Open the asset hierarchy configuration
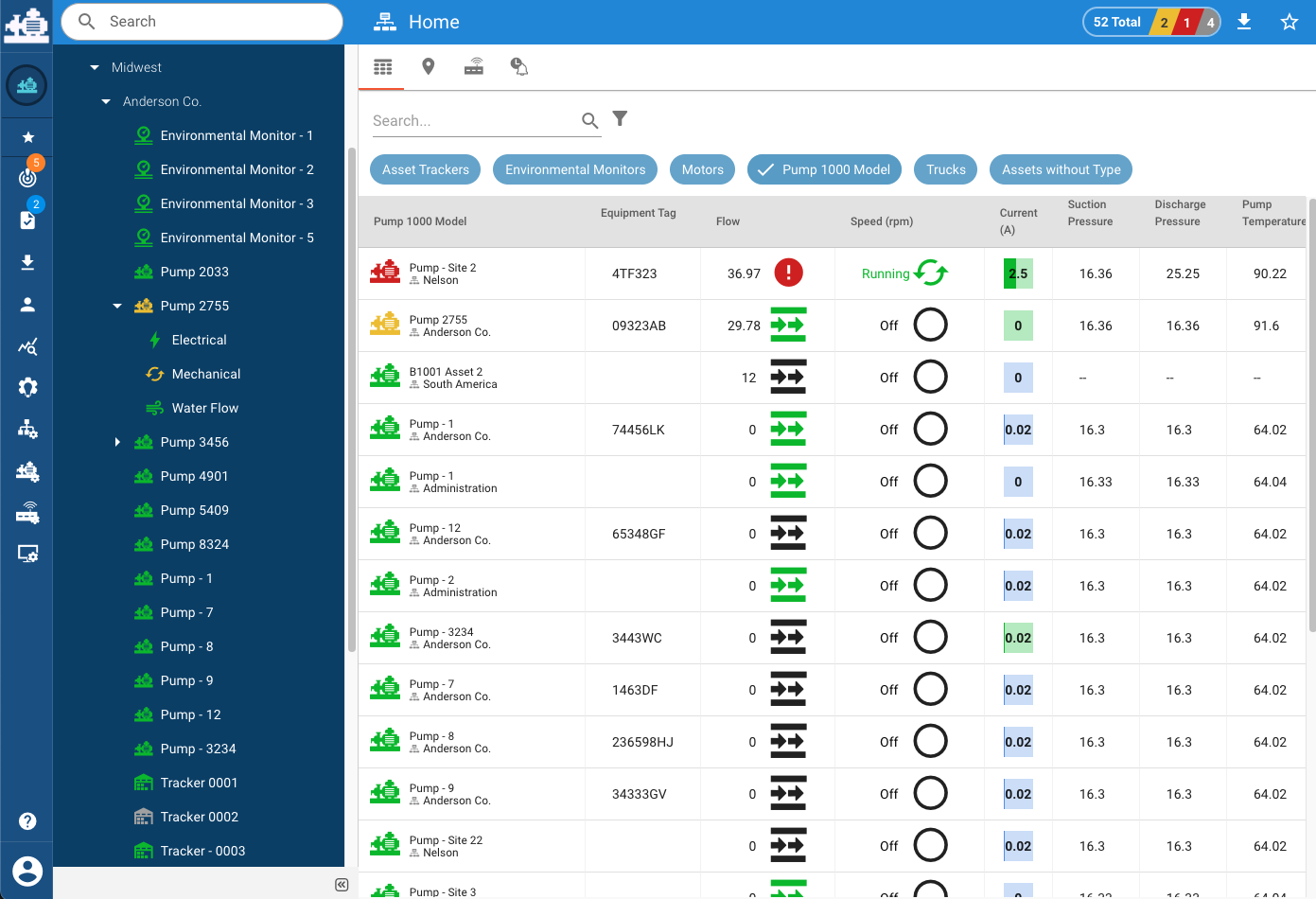1316x899 pixels. (27, 429)
